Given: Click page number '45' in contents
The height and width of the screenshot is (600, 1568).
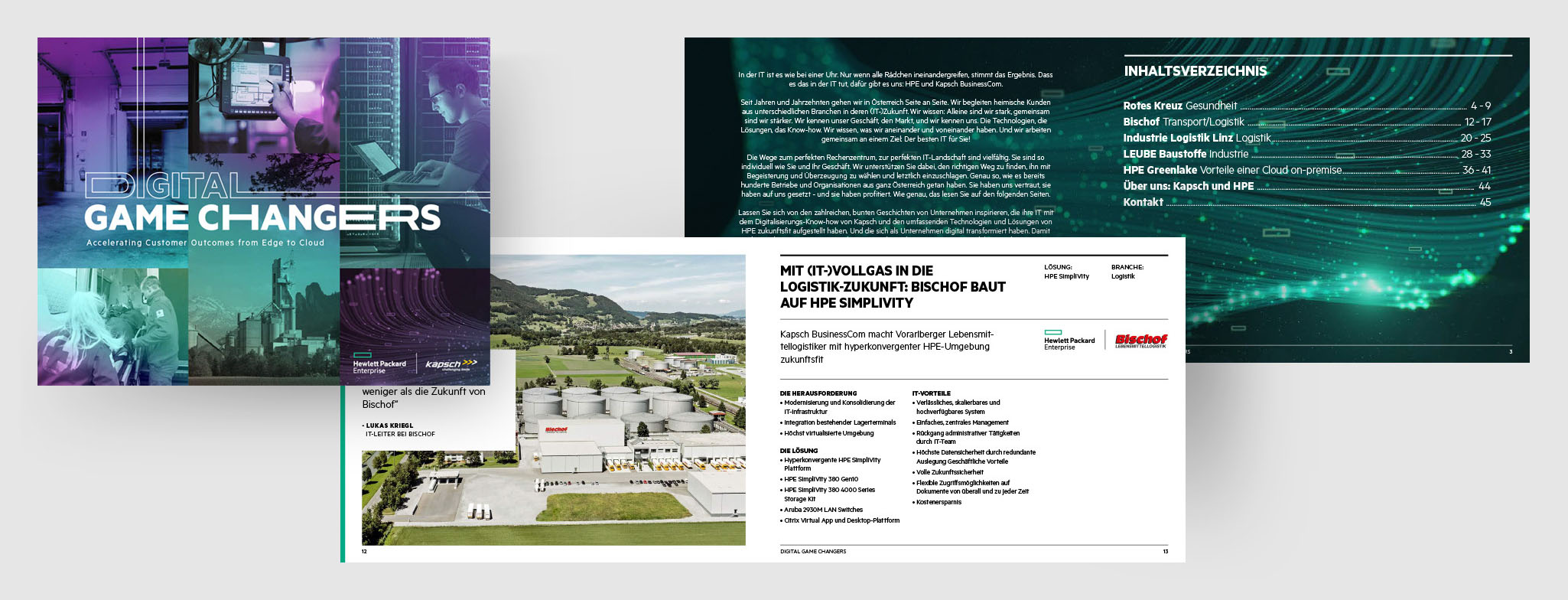Looking at the screenshot, I should tap(1485, 202).
